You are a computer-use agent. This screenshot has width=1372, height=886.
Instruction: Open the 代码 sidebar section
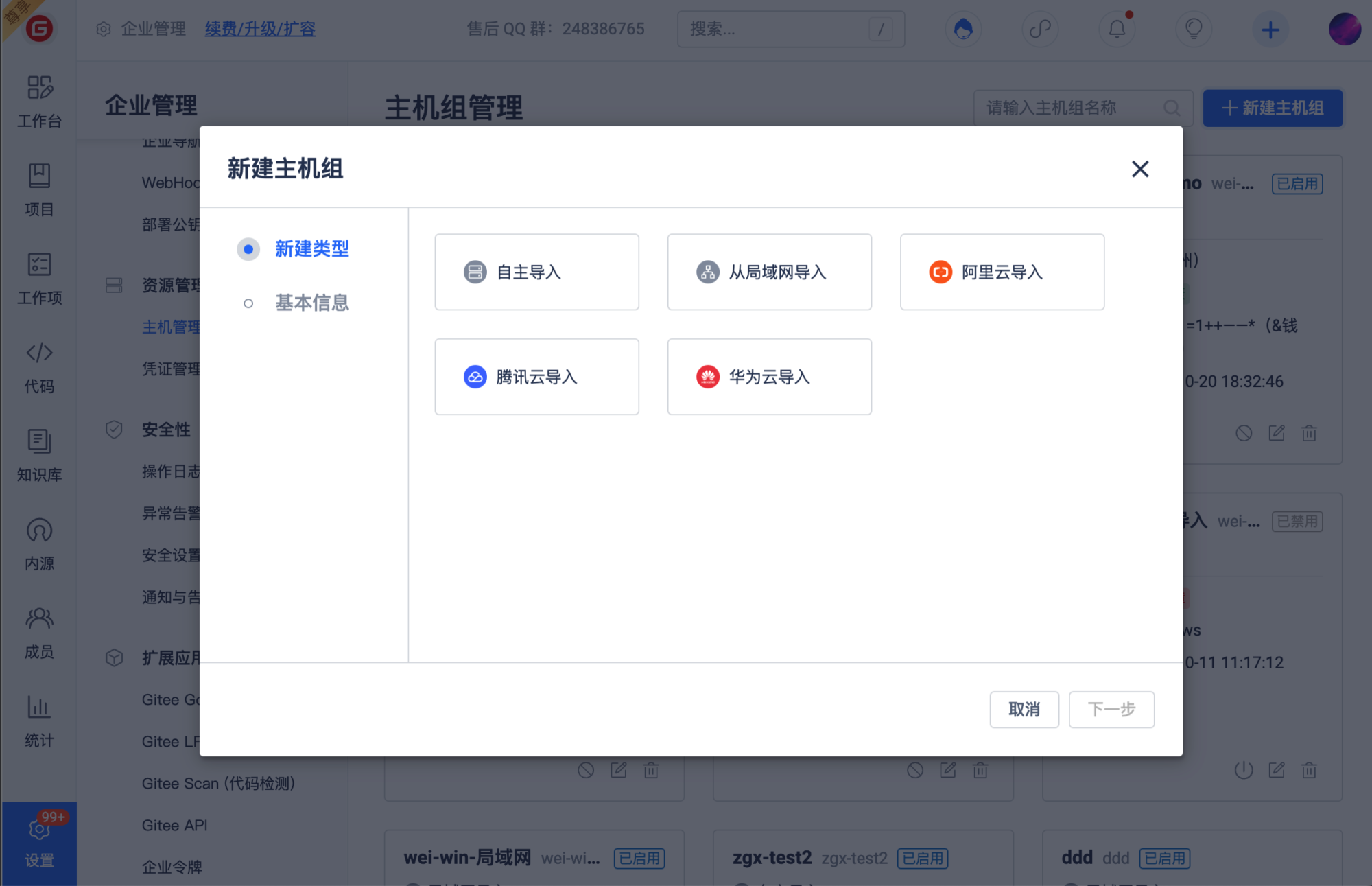click(39, 367)
